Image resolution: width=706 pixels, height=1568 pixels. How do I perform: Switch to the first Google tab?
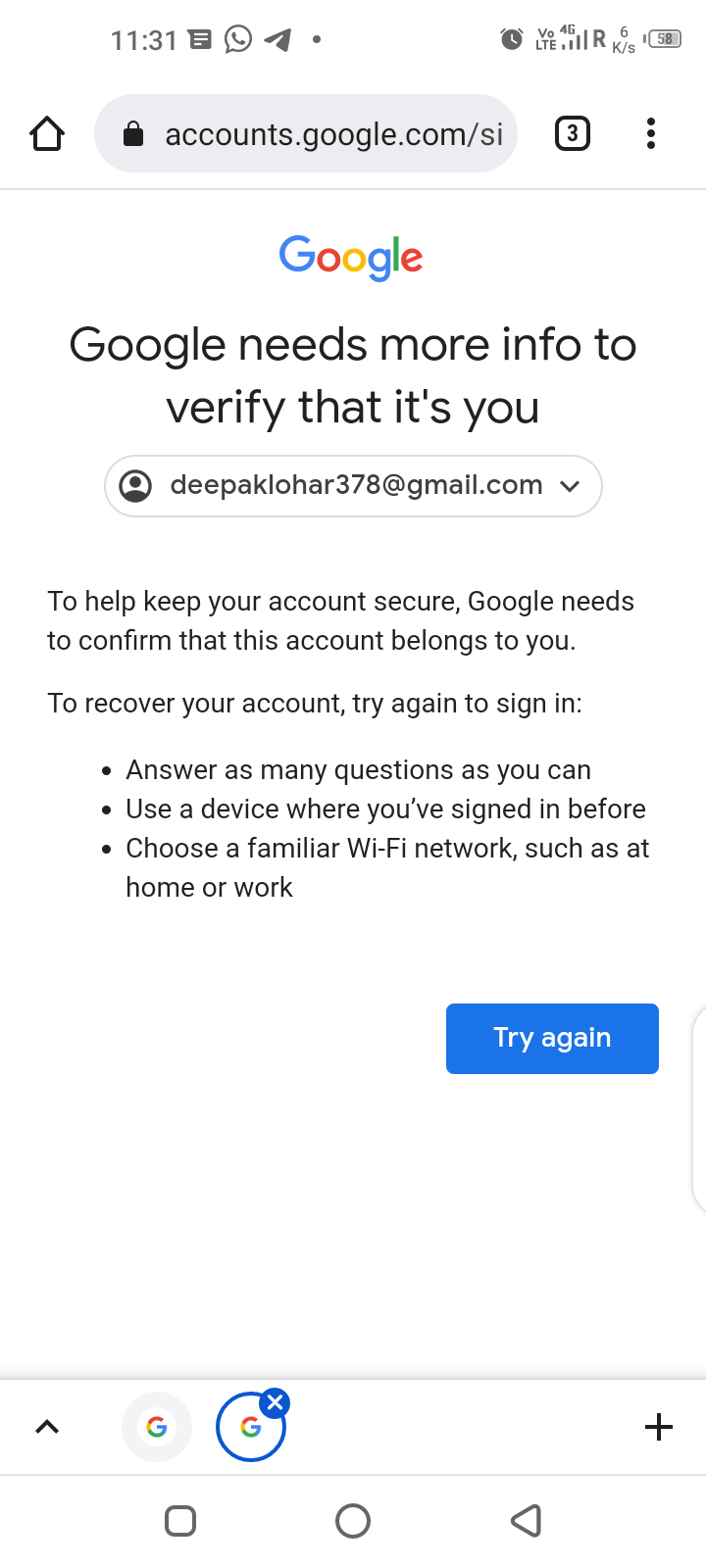[x=157, y=1427]
